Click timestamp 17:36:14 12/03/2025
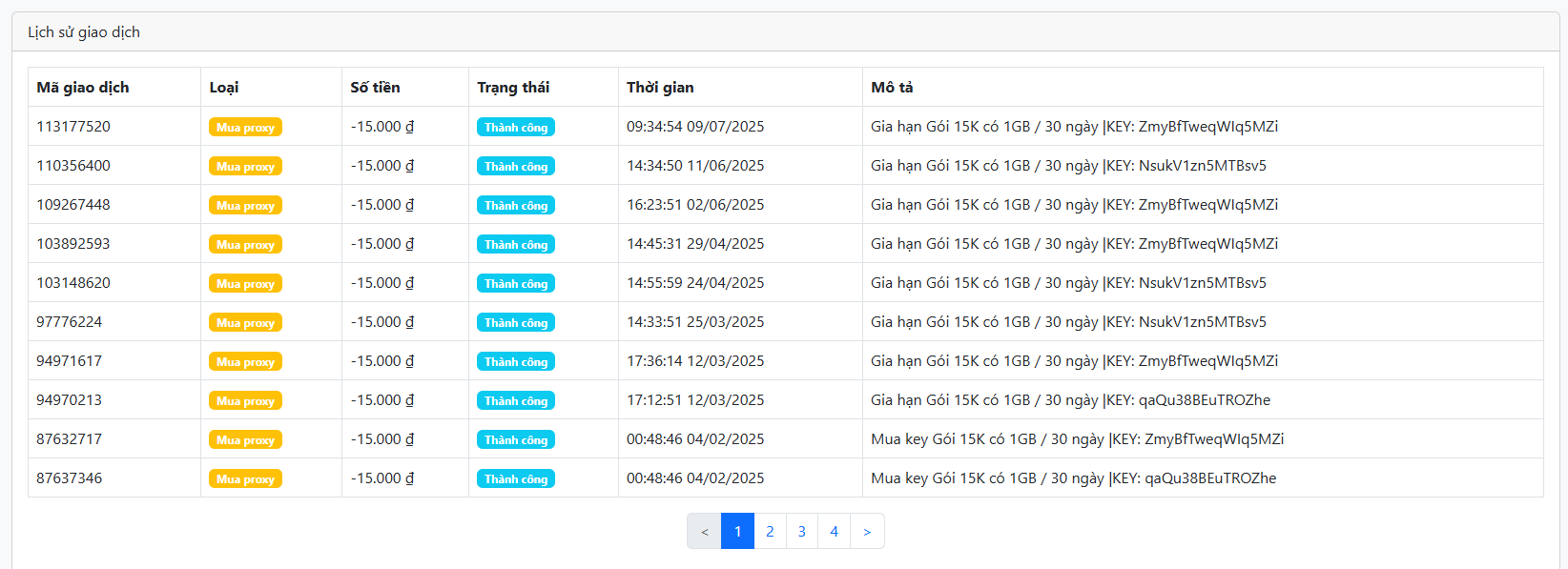The image size is (1568, 569). pos(695,360)
